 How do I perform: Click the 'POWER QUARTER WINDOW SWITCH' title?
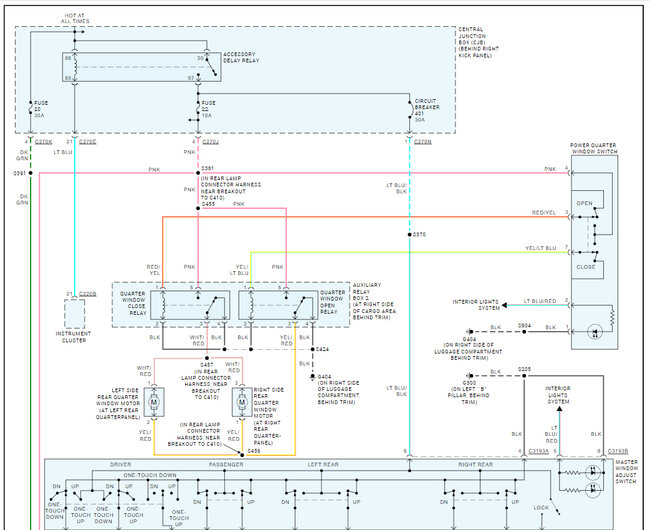pos(594,148)
